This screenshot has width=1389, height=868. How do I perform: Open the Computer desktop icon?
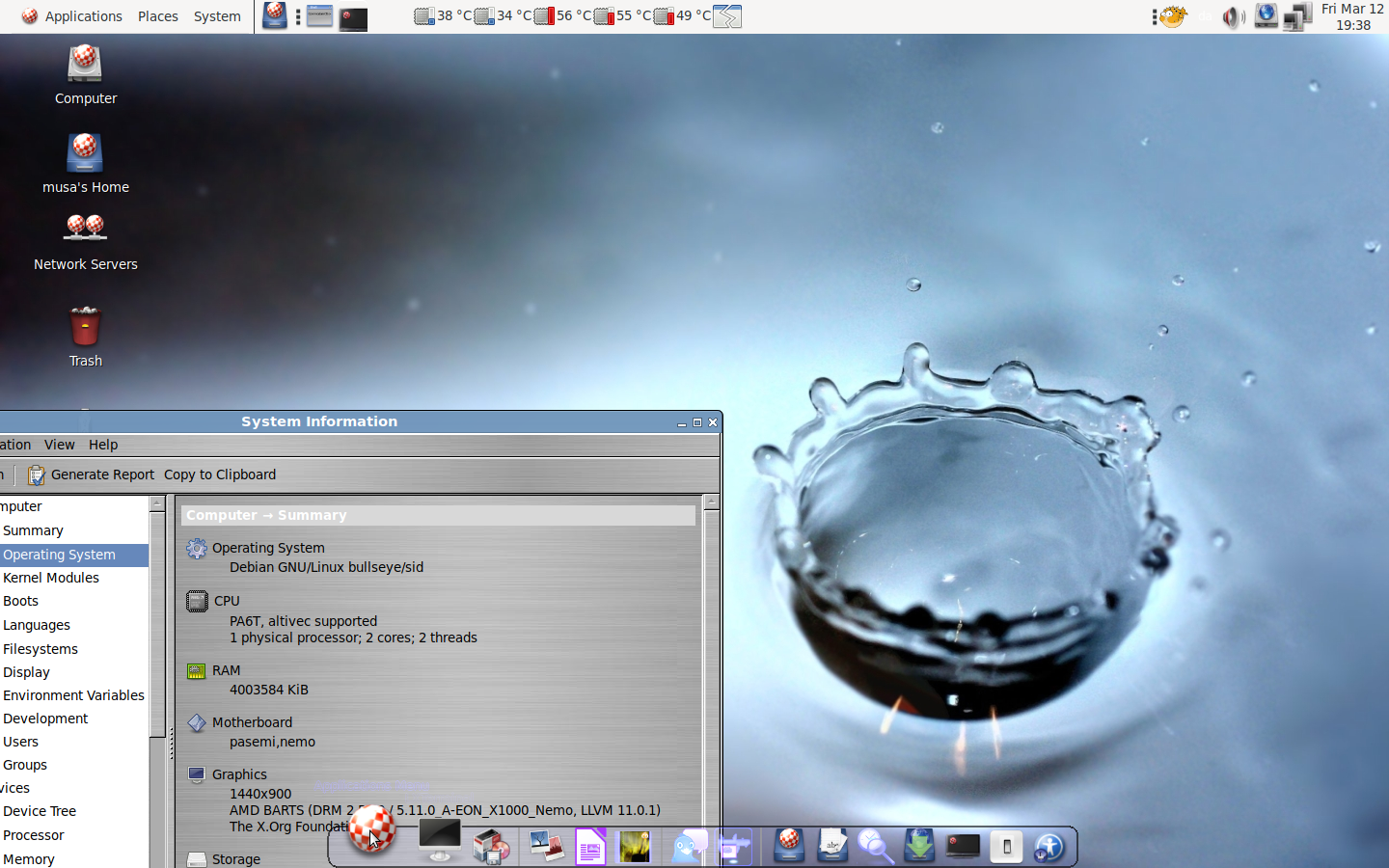pyautogui.click(x=85, y=66)
